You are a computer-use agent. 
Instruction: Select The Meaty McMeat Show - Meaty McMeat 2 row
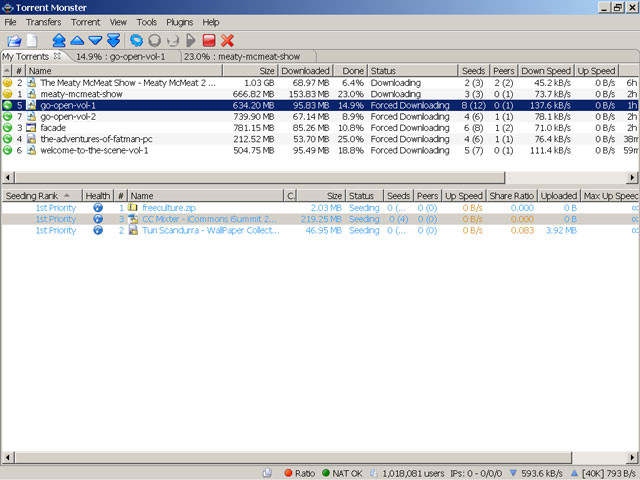320,83
